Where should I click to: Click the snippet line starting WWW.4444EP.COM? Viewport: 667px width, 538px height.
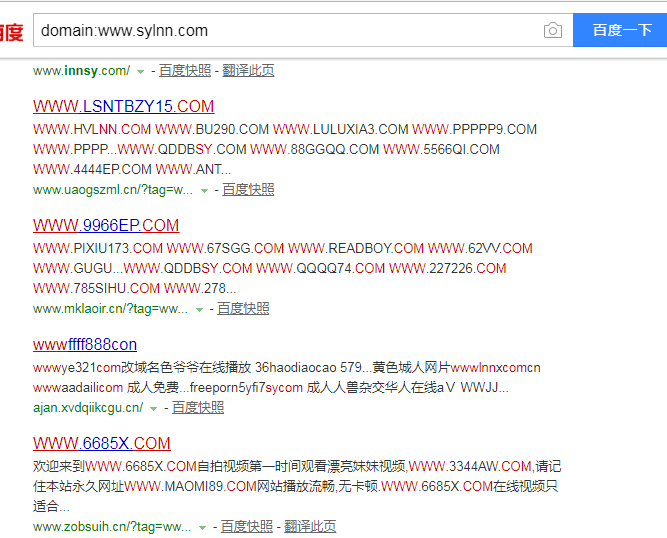click(132, 169)
